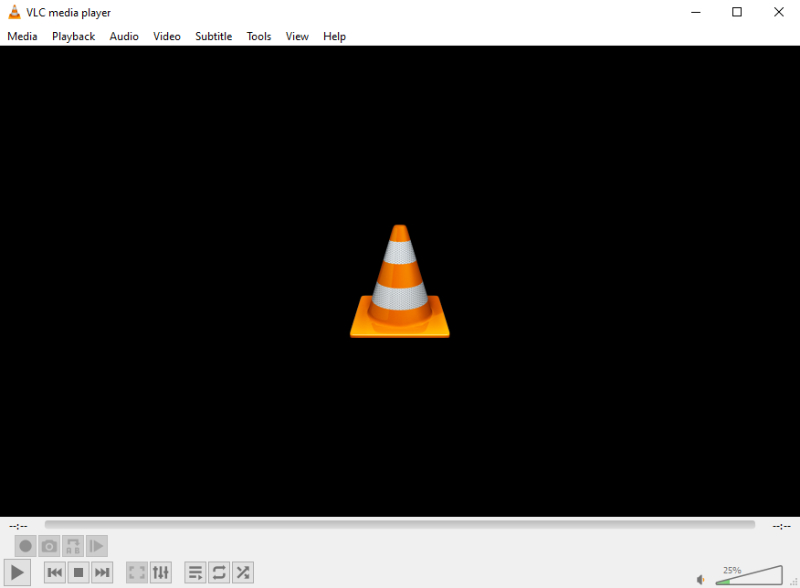Skip to next media track
The image size is (800, 588).
pyautogui.click(x=102, y=572)
